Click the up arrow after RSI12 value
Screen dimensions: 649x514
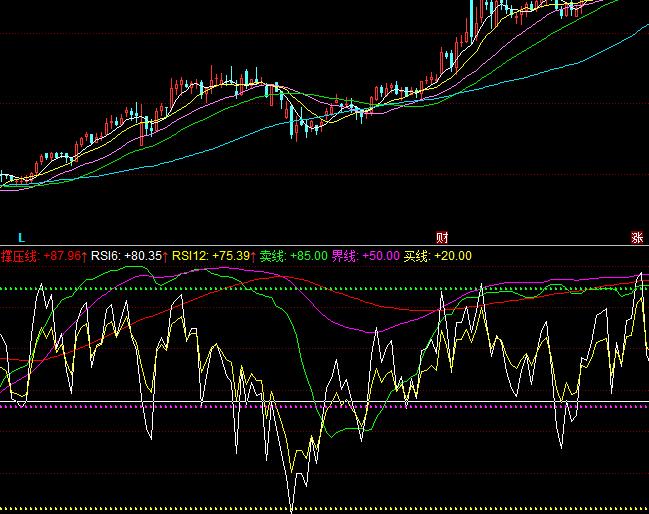252,256
